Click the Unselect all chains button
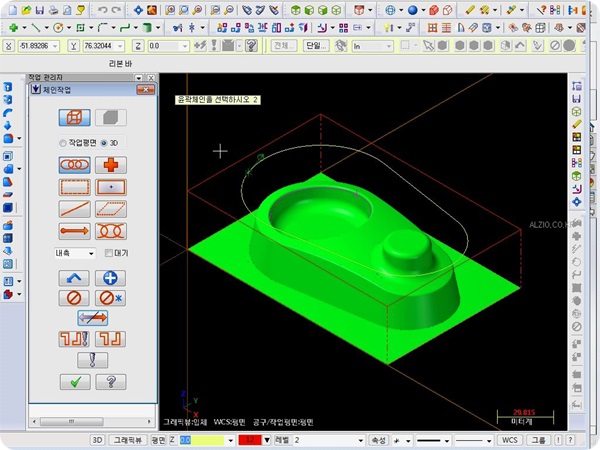600x450 pixels. pos(110,298)
